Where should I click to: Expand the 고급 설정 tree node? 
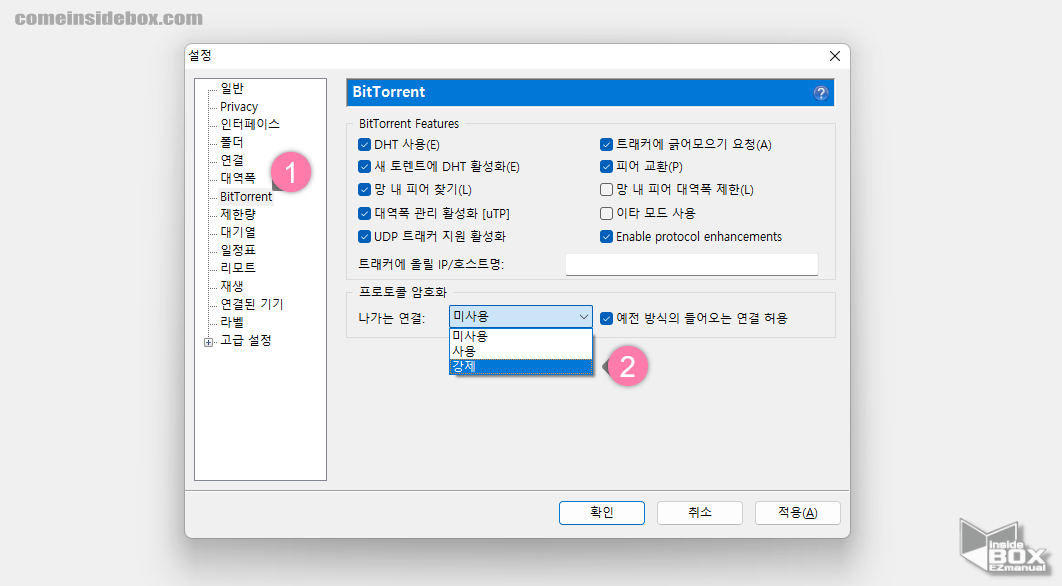tap(209, 342)
